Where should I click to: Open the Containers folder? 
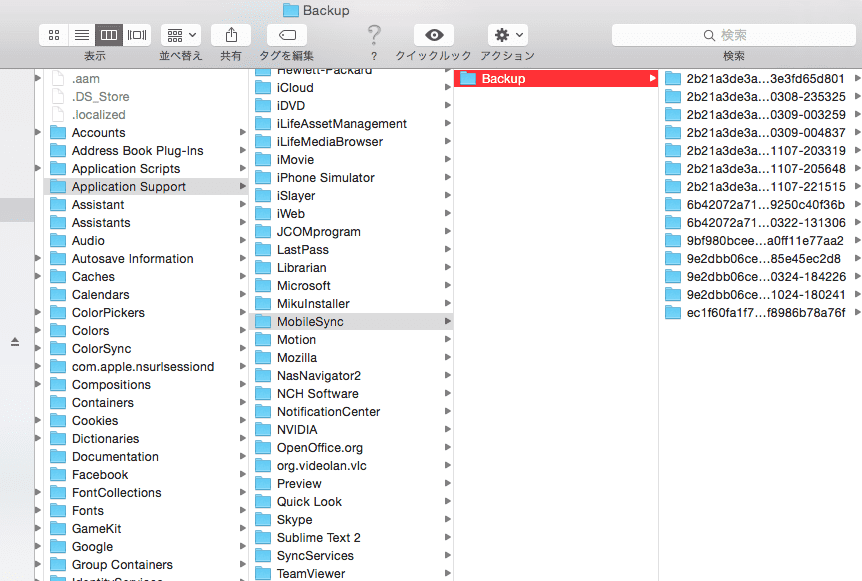(x=145, y=402)
